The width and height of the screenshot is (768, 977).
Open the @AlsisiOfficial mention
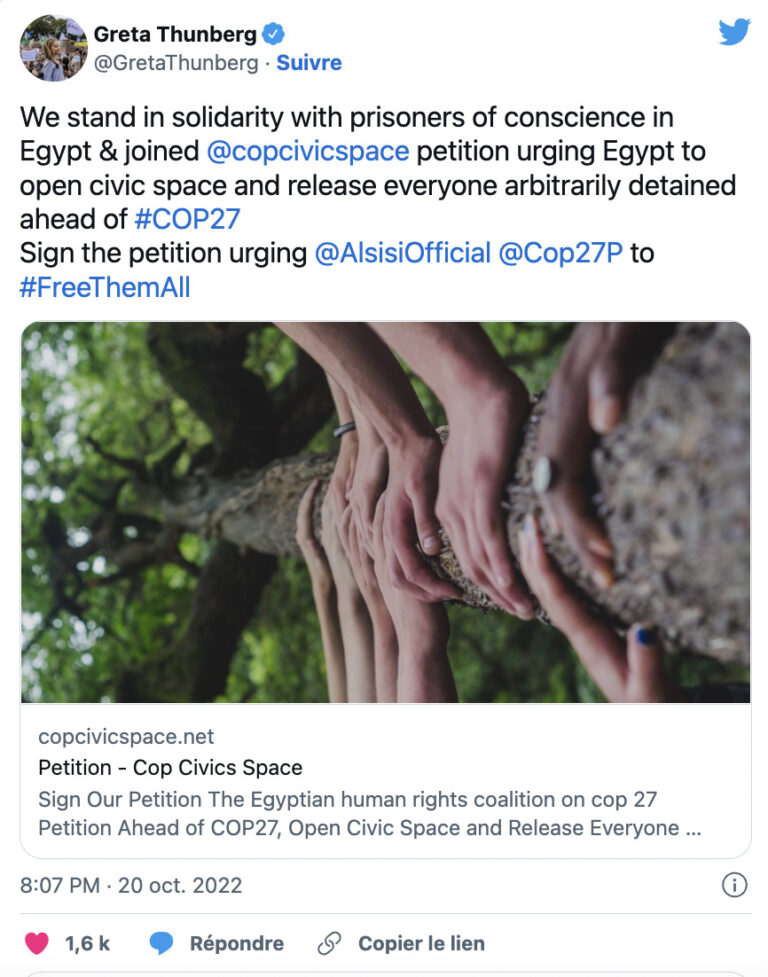pos(403,253)
